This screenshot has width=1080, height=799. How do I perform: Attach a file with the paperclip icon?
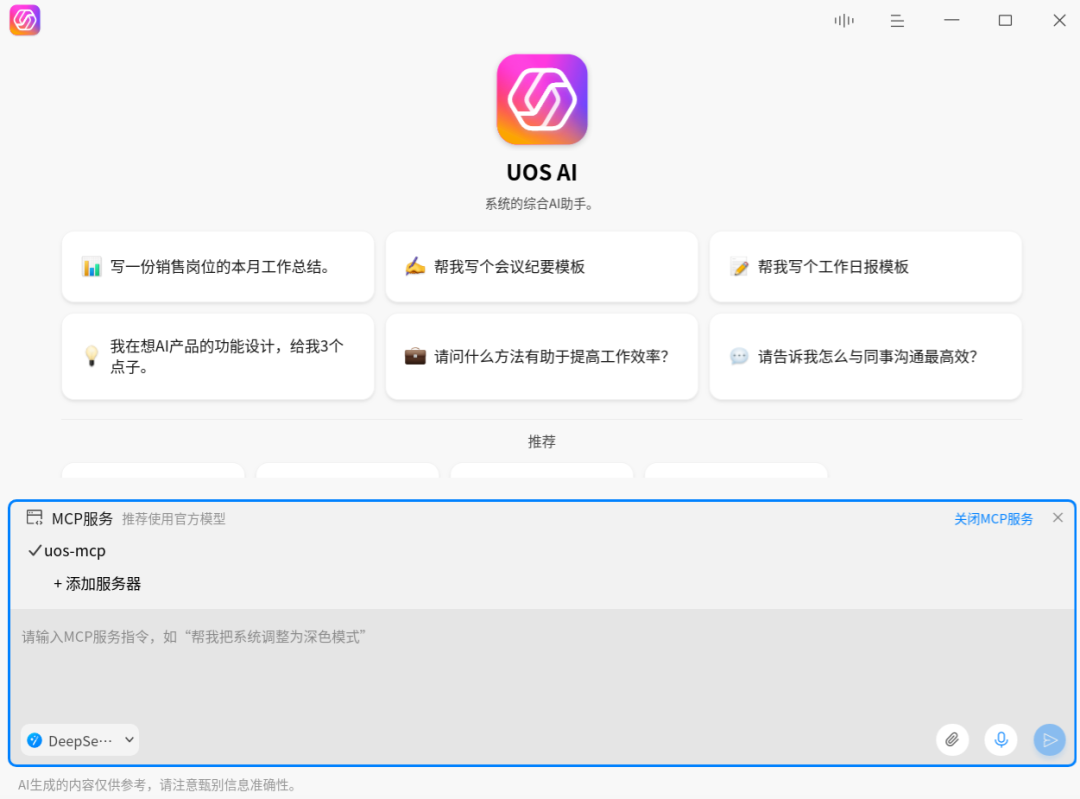tap(953, 740)
